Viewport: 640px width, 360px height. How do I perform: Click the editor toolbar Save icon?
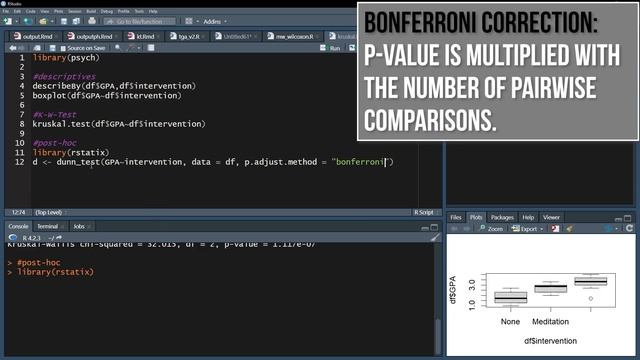[52, 48]
